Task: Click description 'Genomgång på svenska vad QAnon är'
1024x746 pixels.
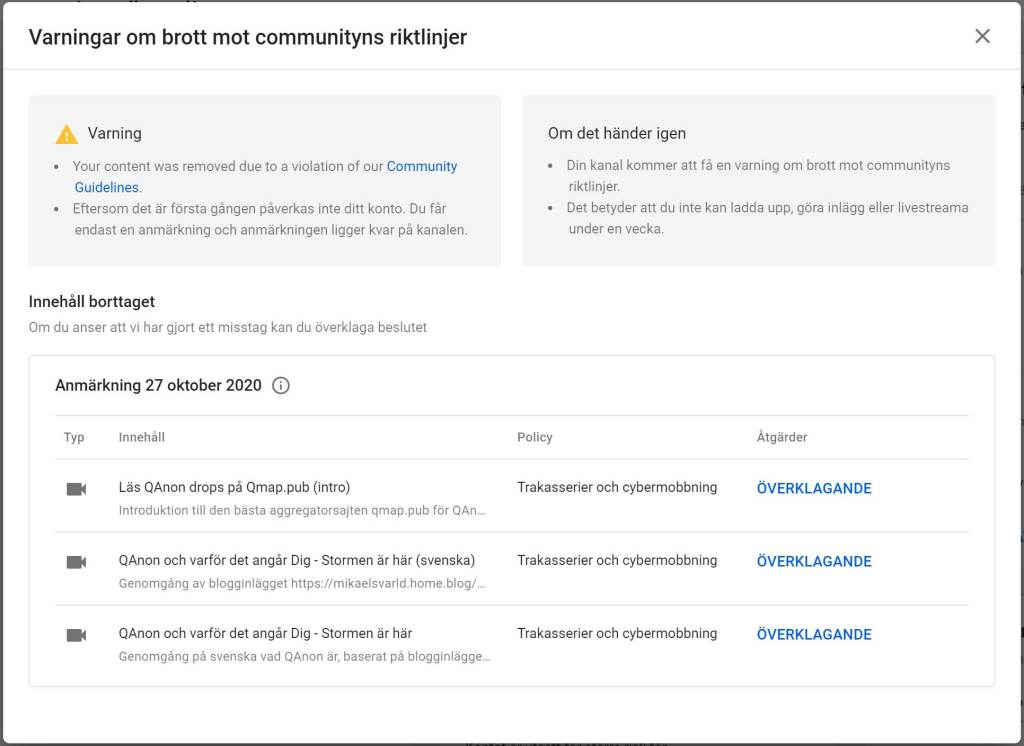Action: click(x=304, y=657)
